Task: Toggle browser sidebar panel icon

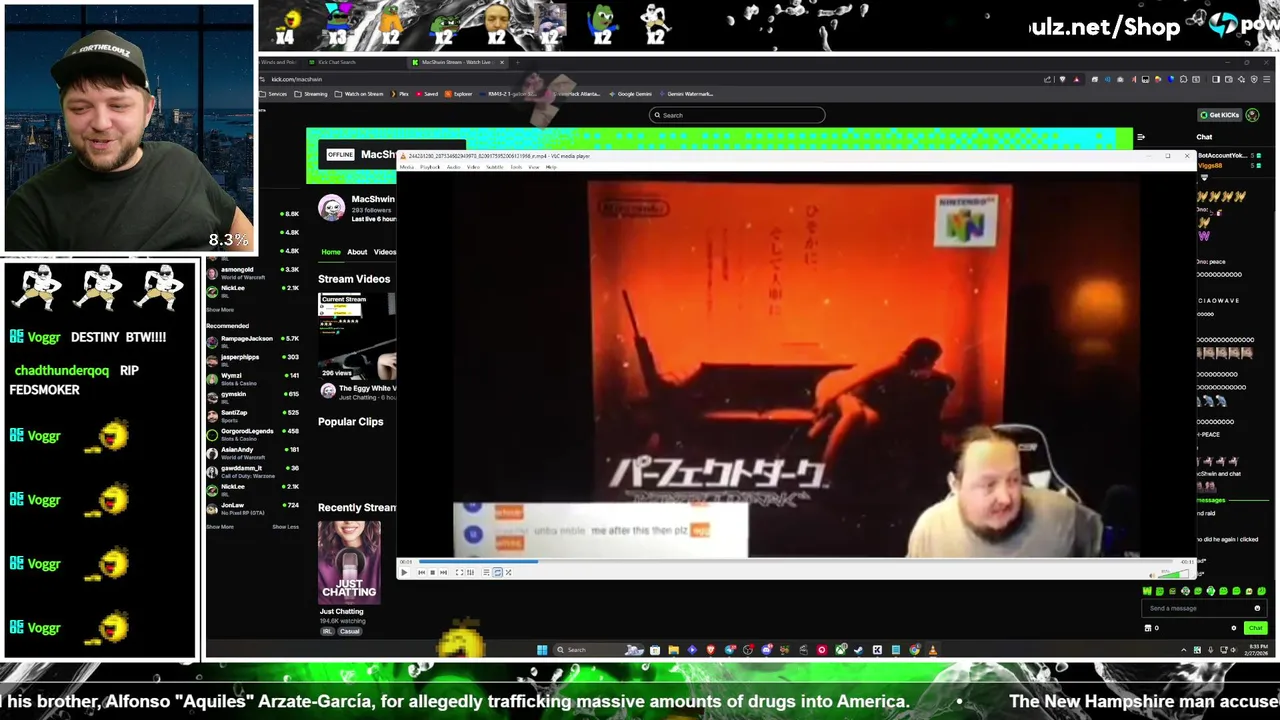Action: 1216,79
